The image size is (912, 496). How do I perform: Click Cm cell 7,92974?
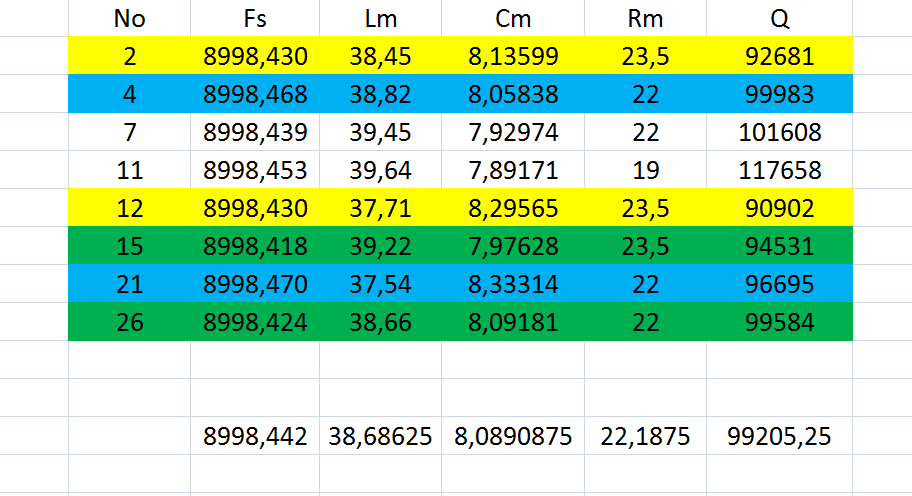click(513, 132)
